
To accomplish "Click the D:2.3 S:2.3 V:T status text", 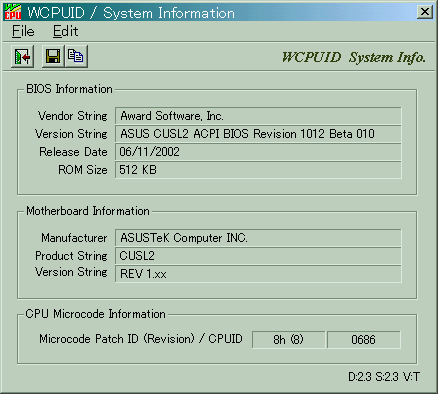I will pos(384,377).
